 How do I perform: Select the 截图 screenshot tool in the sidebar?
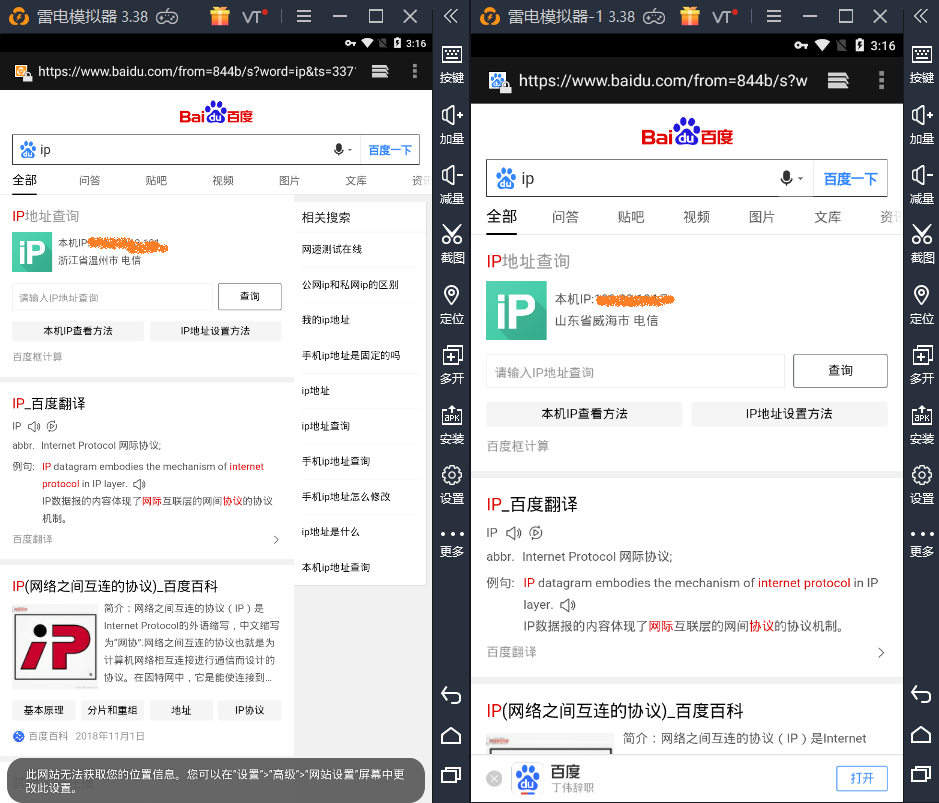pos(921,240)
